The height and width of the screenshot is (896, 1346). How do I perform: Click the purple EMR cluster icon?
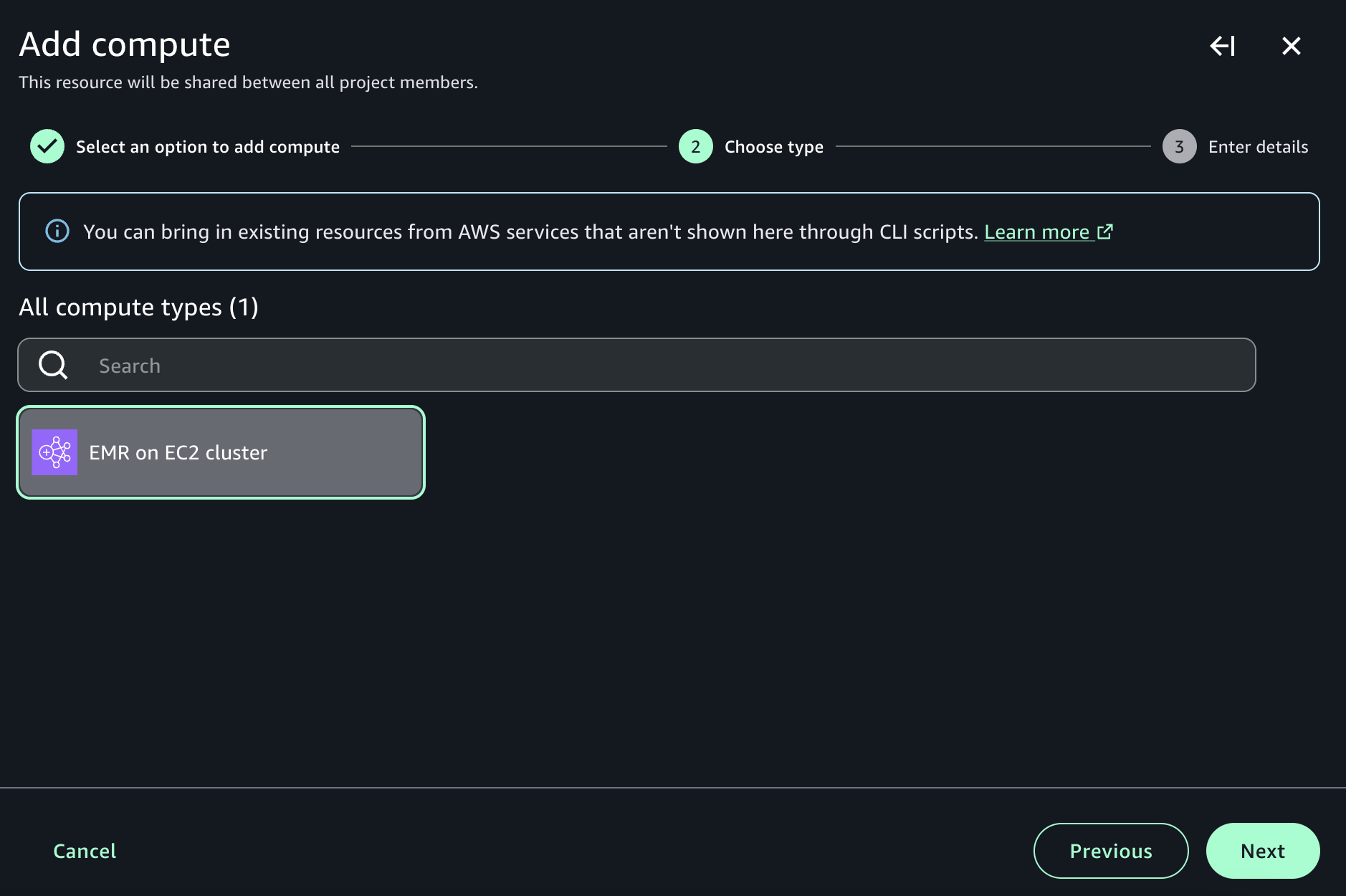pyautogui.click(x=54, y=452)
